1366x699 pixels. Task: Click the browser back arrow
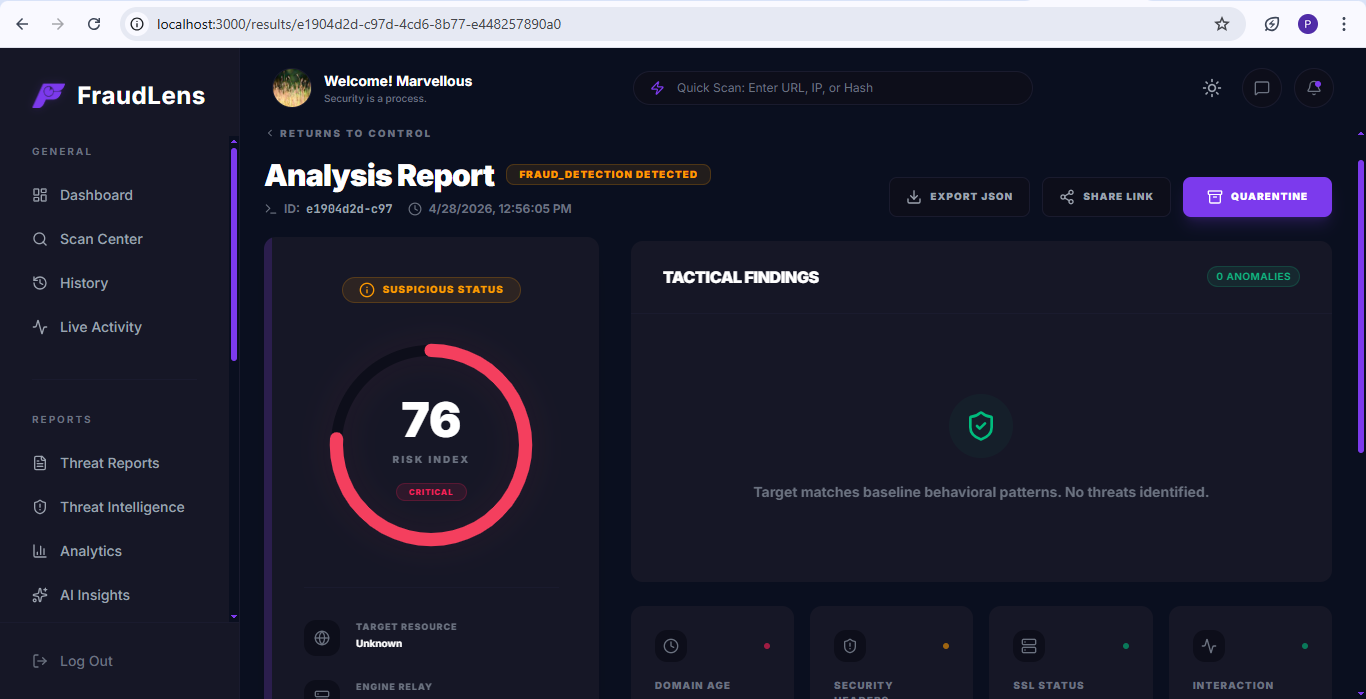pyautogui.click(x=22, y=24)
